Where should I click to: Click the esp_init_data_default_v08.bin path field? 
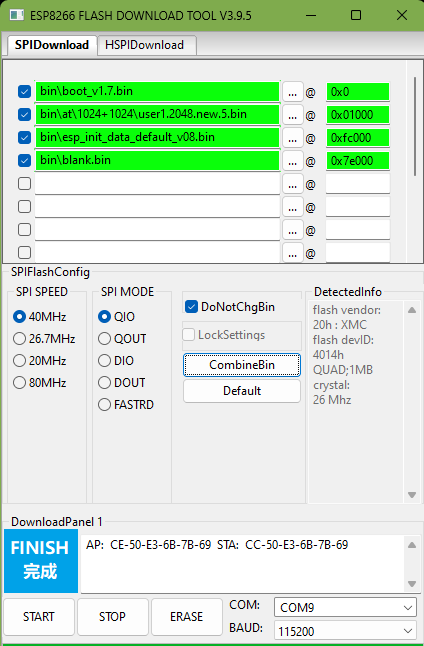[x=157, y=138]
